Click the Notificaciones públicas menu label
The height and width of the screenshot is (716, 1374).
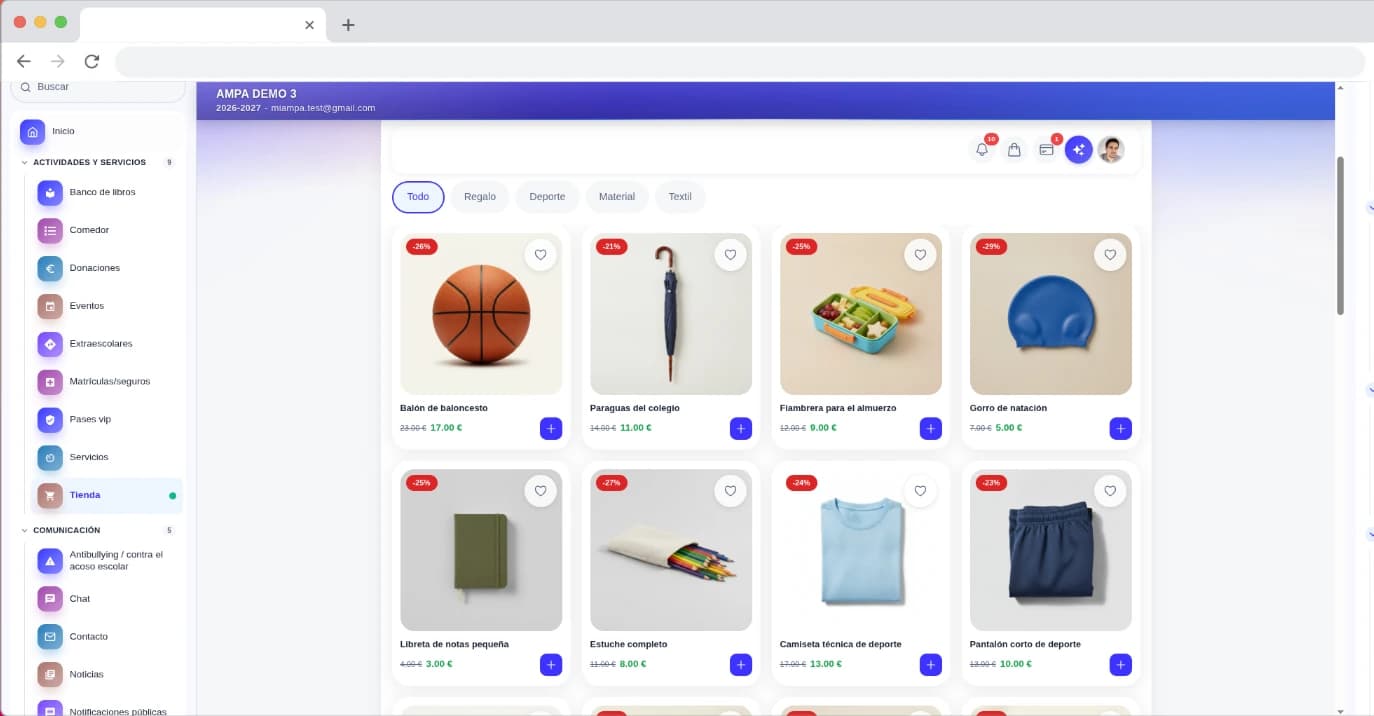coord(118,711)
